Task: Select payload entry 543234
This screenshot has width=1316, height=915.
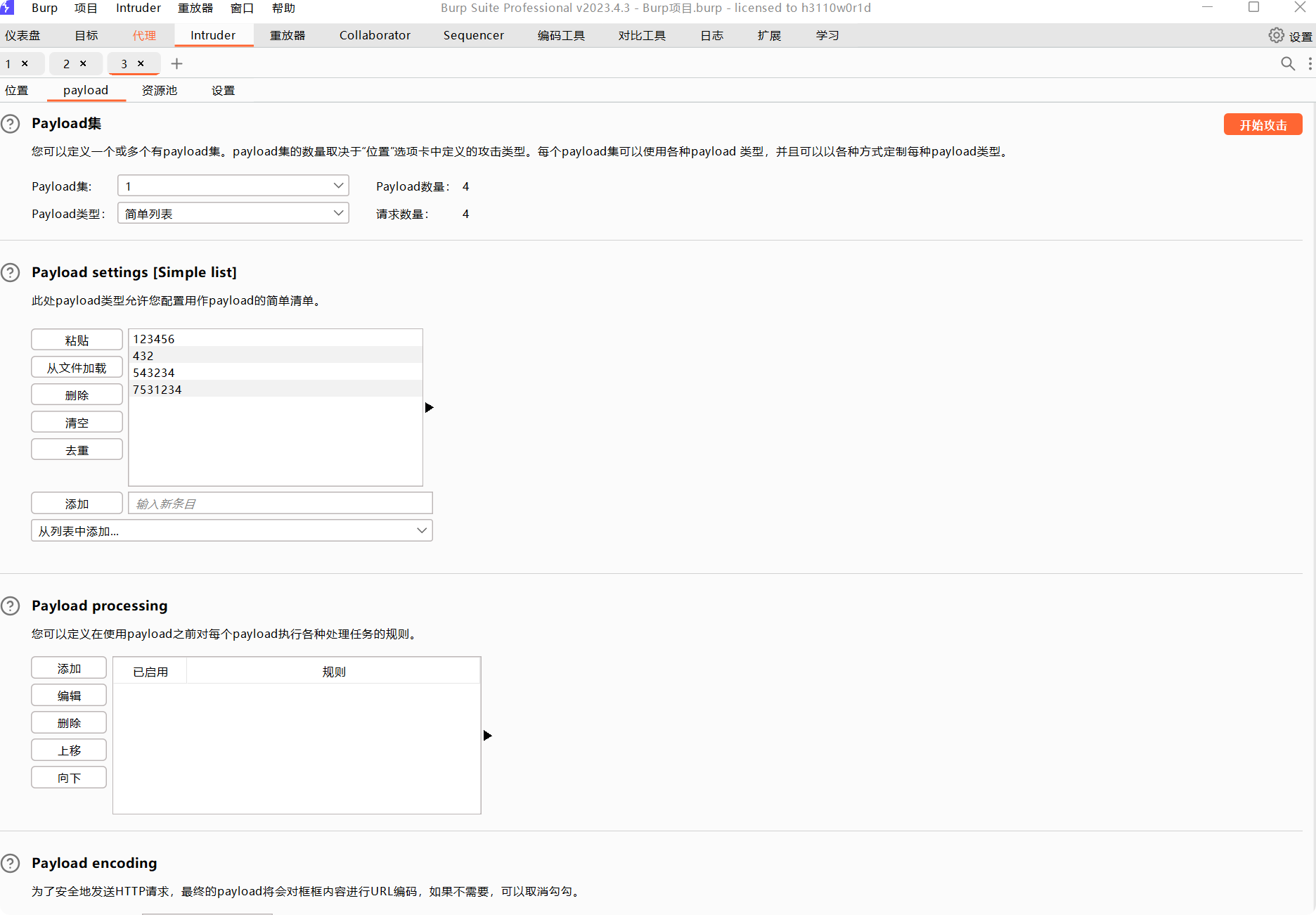Action: click(276, 372)
